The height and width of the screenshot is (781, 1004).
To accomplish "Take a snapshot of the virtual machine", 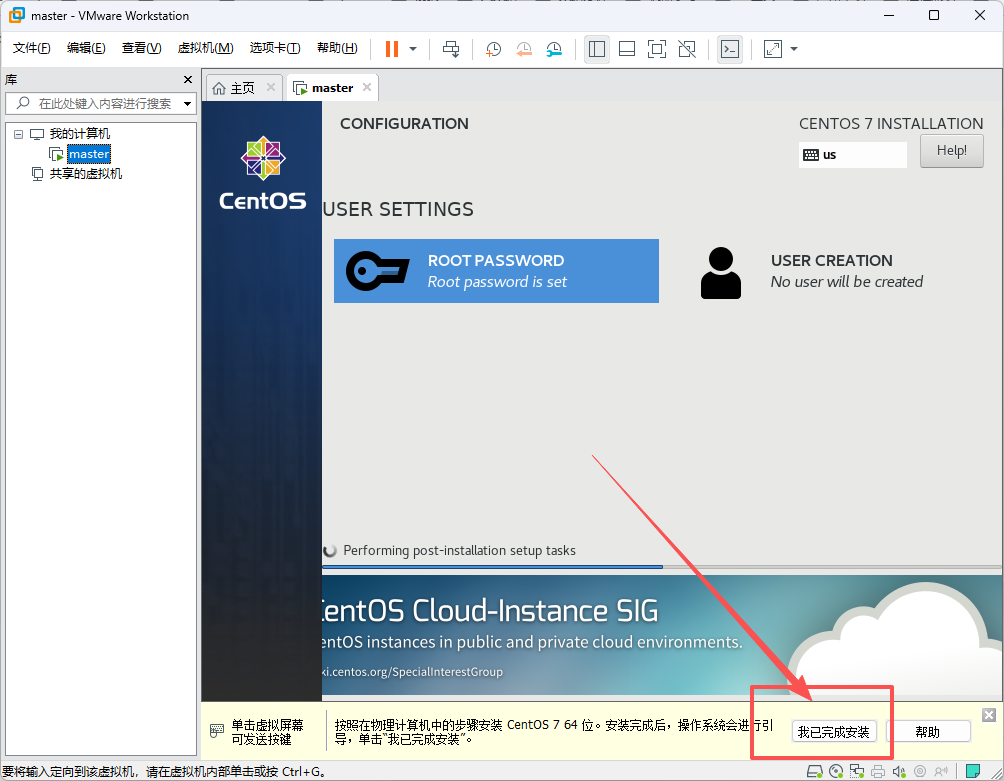I will pos(493,49).
